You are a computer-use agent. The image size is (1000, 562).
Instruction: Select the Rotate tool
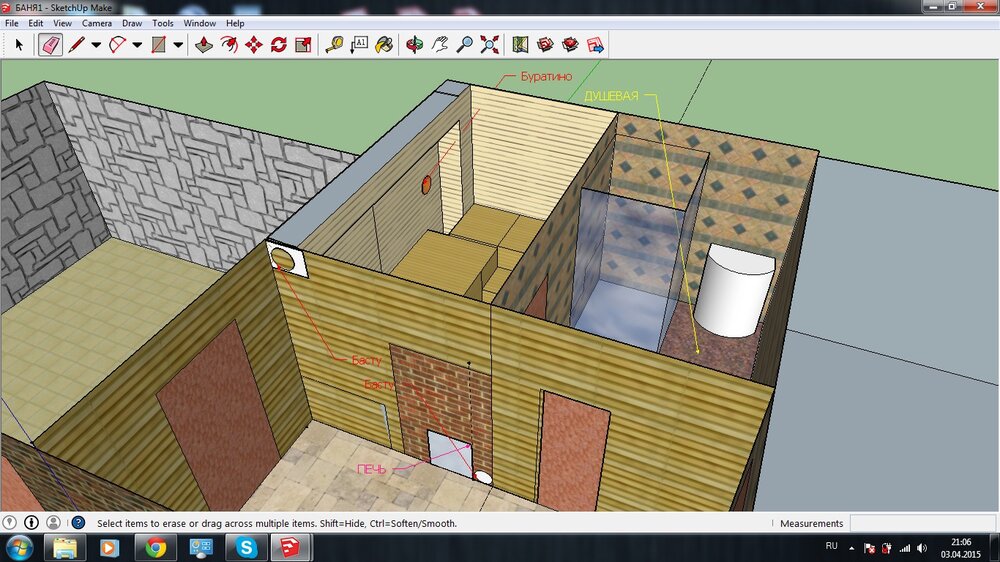[279, 44]
